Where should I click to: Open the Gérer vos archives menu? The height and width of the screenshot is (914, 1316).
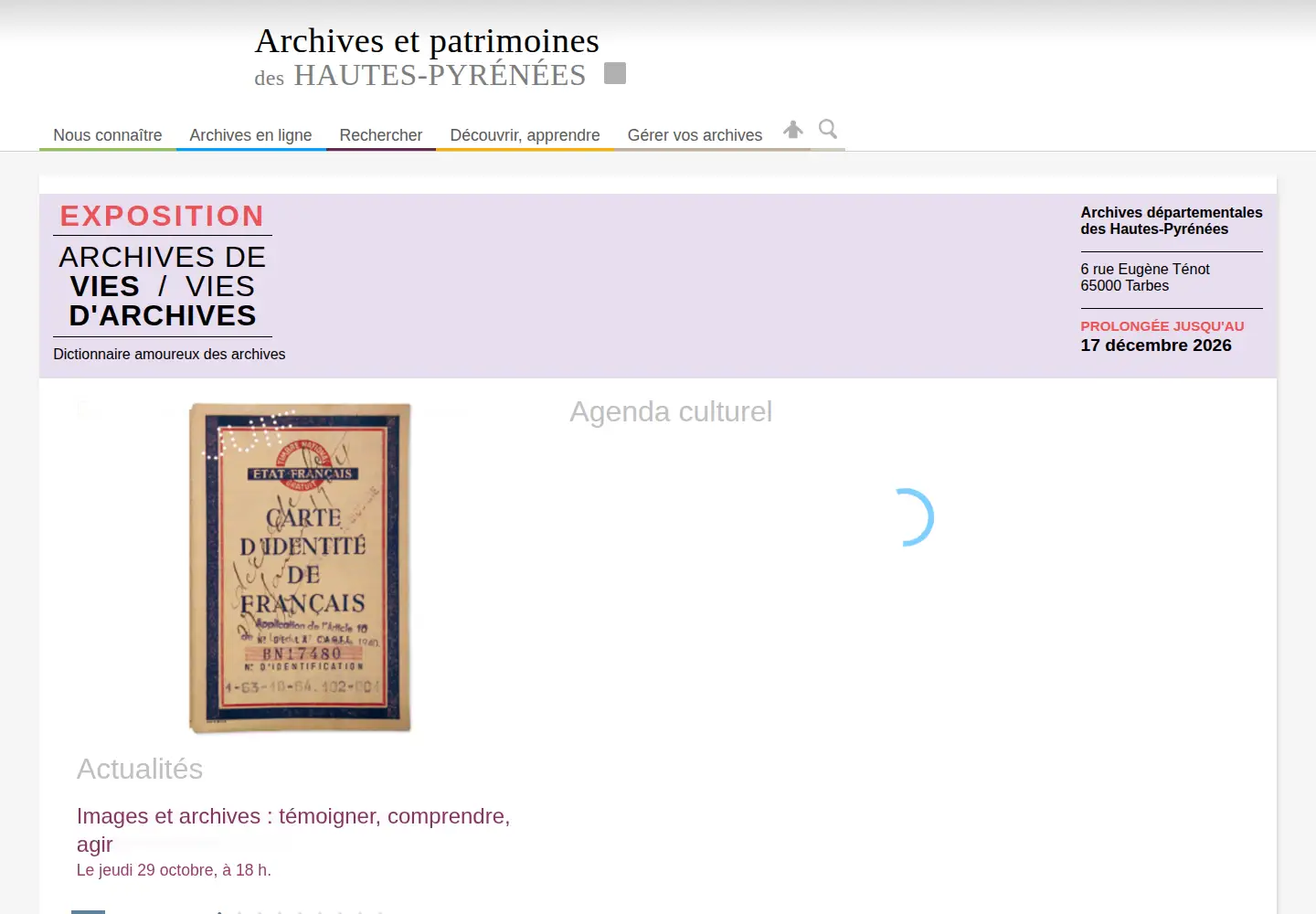click(695, 135)
